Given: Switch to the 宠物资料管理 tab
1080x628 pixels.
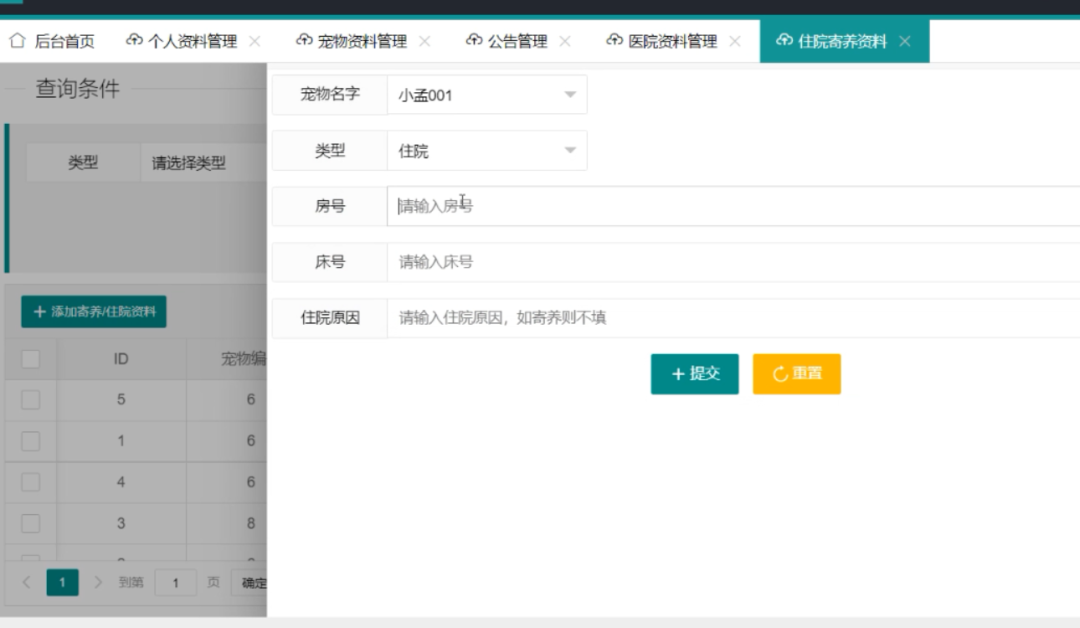Looking at the screenshot, I should point(362,41).
